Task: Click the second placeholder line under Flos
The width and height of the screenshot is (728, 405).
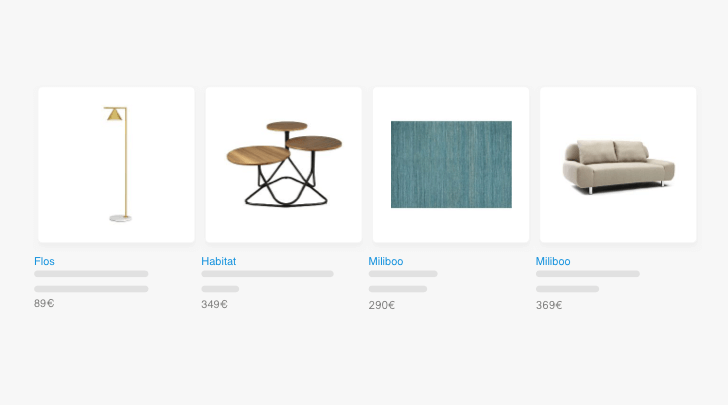Action: point(91,289)
